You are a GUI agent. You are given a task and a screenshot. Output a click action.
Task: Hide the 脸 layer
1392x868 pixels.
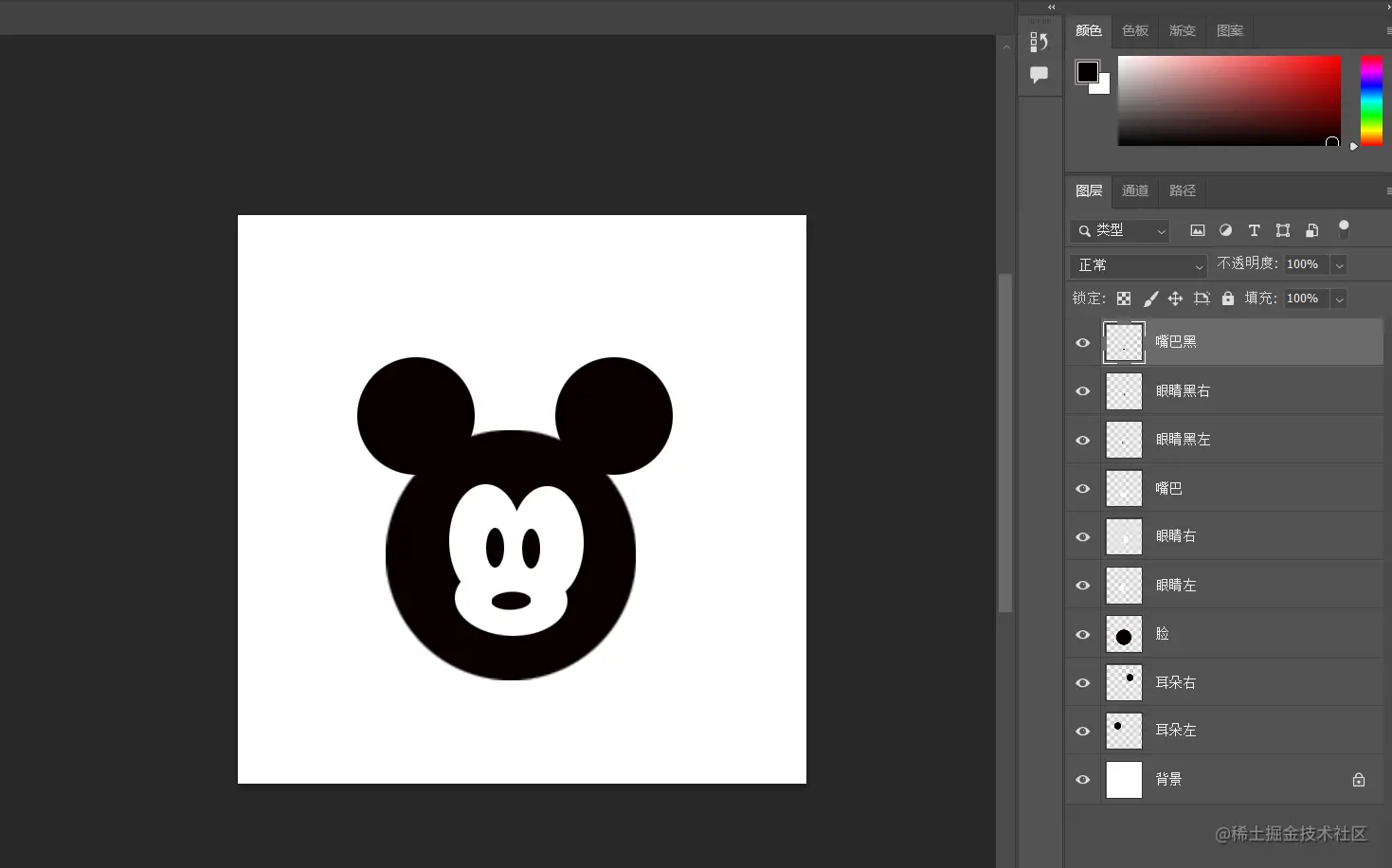coord(1082,635)
